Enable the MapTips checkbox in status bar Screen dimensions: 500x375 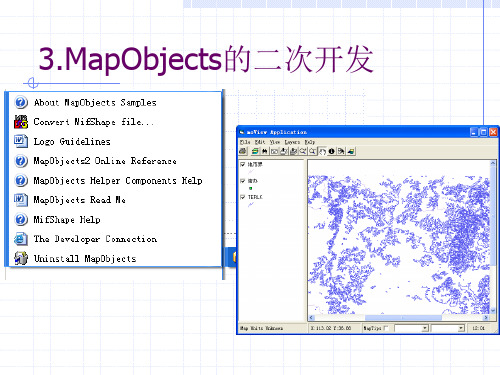[x=386, y=328]
